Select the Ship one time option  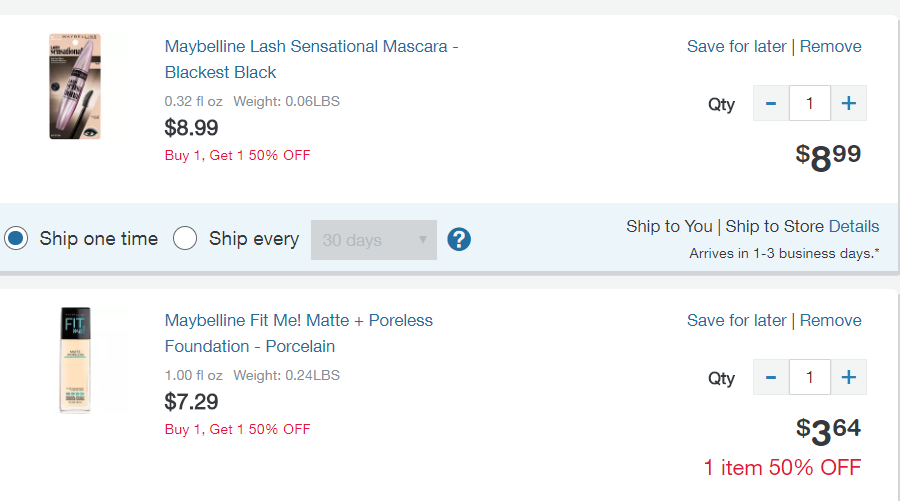click(x=16, y=239)
